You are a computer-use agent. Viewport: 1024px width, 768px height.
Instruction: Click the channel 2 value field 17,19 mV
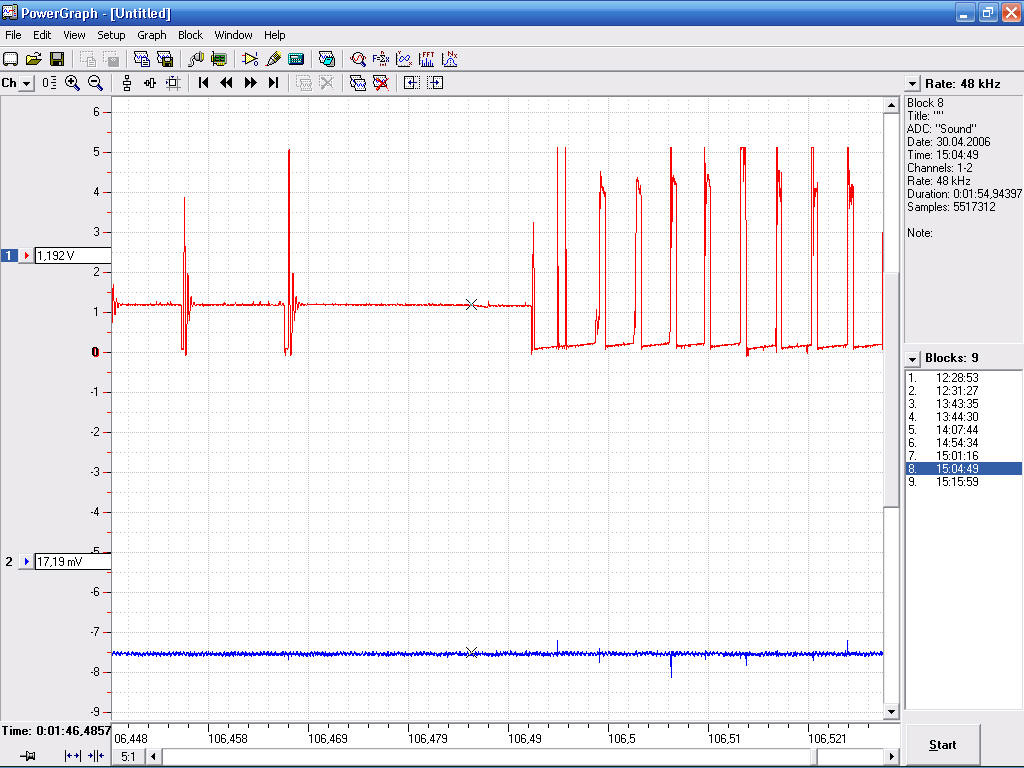[x=72, y=562]
